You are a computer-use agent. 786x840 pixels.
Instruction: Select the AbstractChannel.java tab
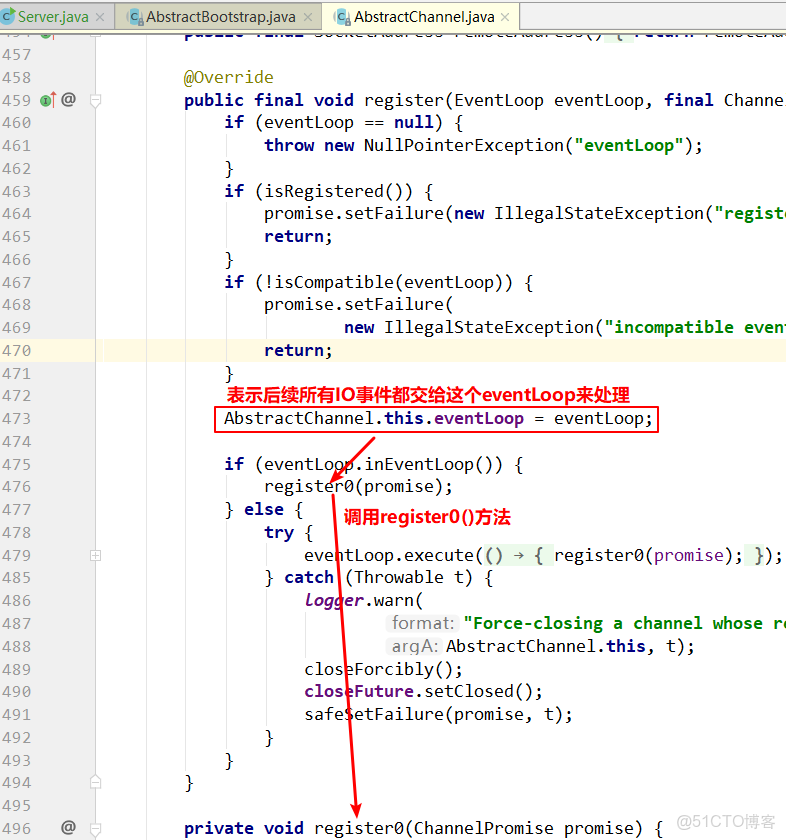coord(423,17)
